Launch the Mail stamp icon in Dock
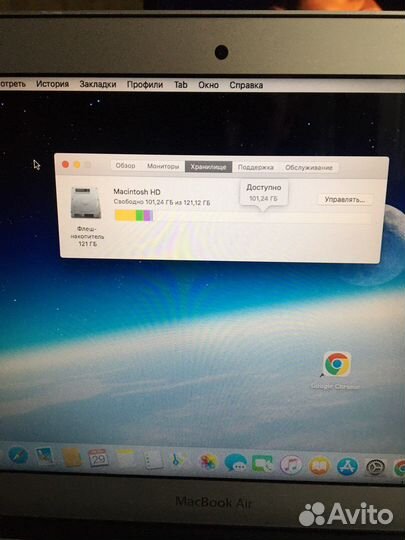The height and width of the screenshot is (540, 405). (45, 456)
